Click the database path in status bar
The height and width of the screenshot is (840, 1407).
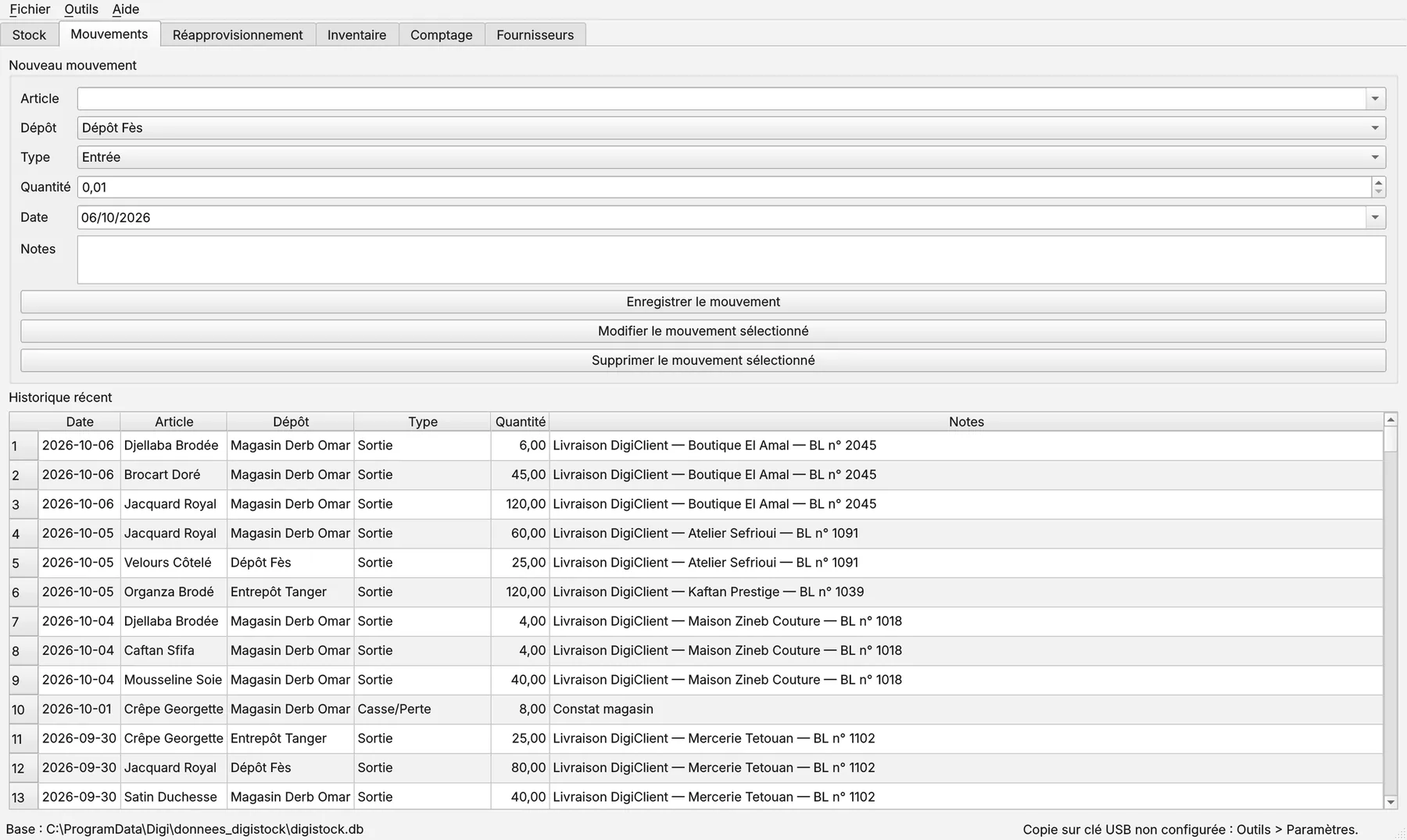point(184,829)
